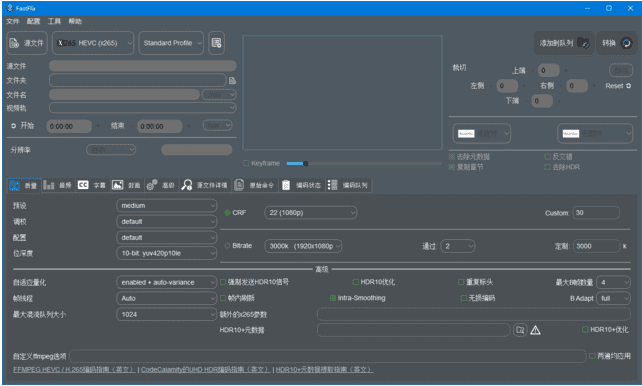642x386 pixels.
Task: Open the 编码状态 encoding status tab
Action: pos(301,185)
